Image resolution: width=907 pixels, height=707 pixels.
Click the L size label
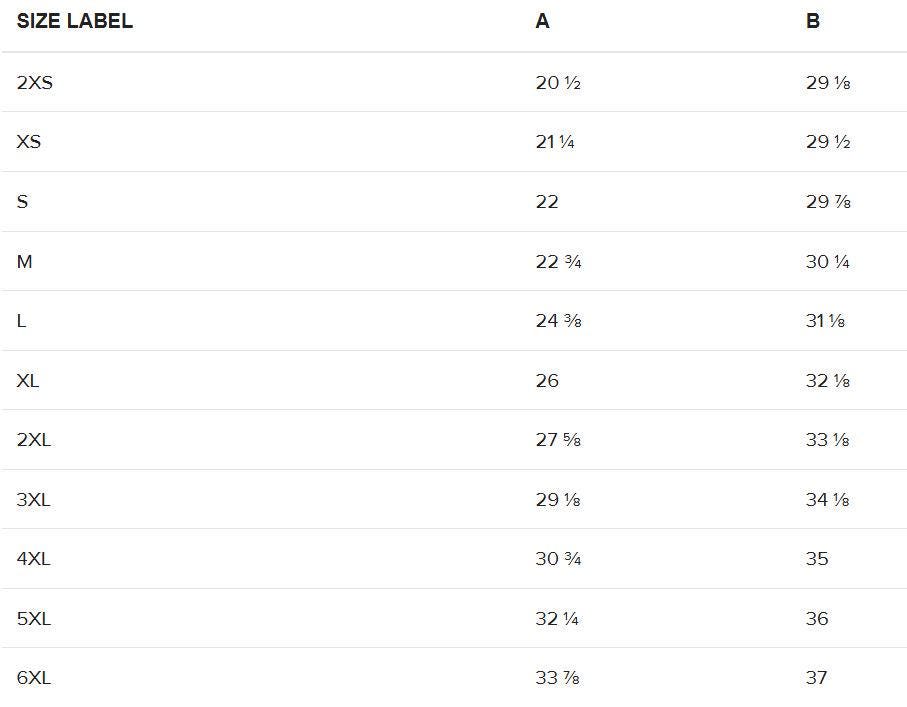coord(21,321)
